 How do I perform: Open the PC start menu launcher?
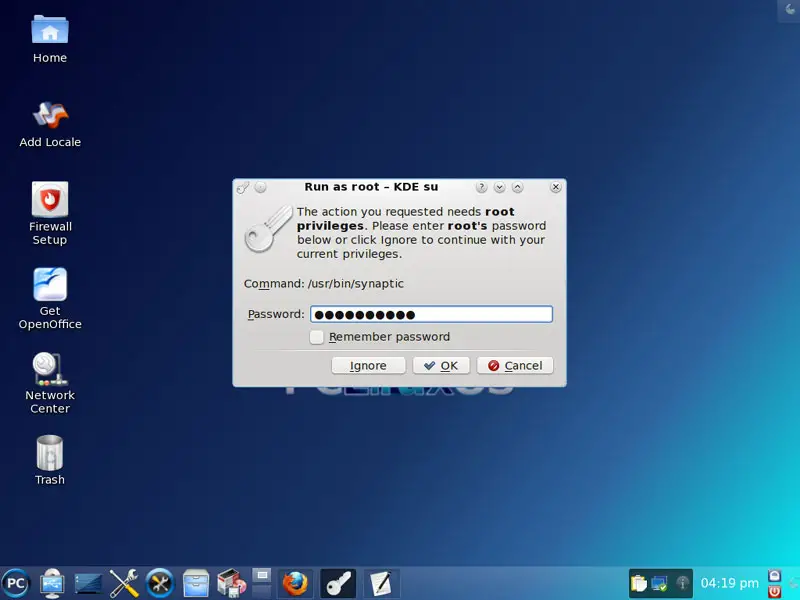[15, 582]
